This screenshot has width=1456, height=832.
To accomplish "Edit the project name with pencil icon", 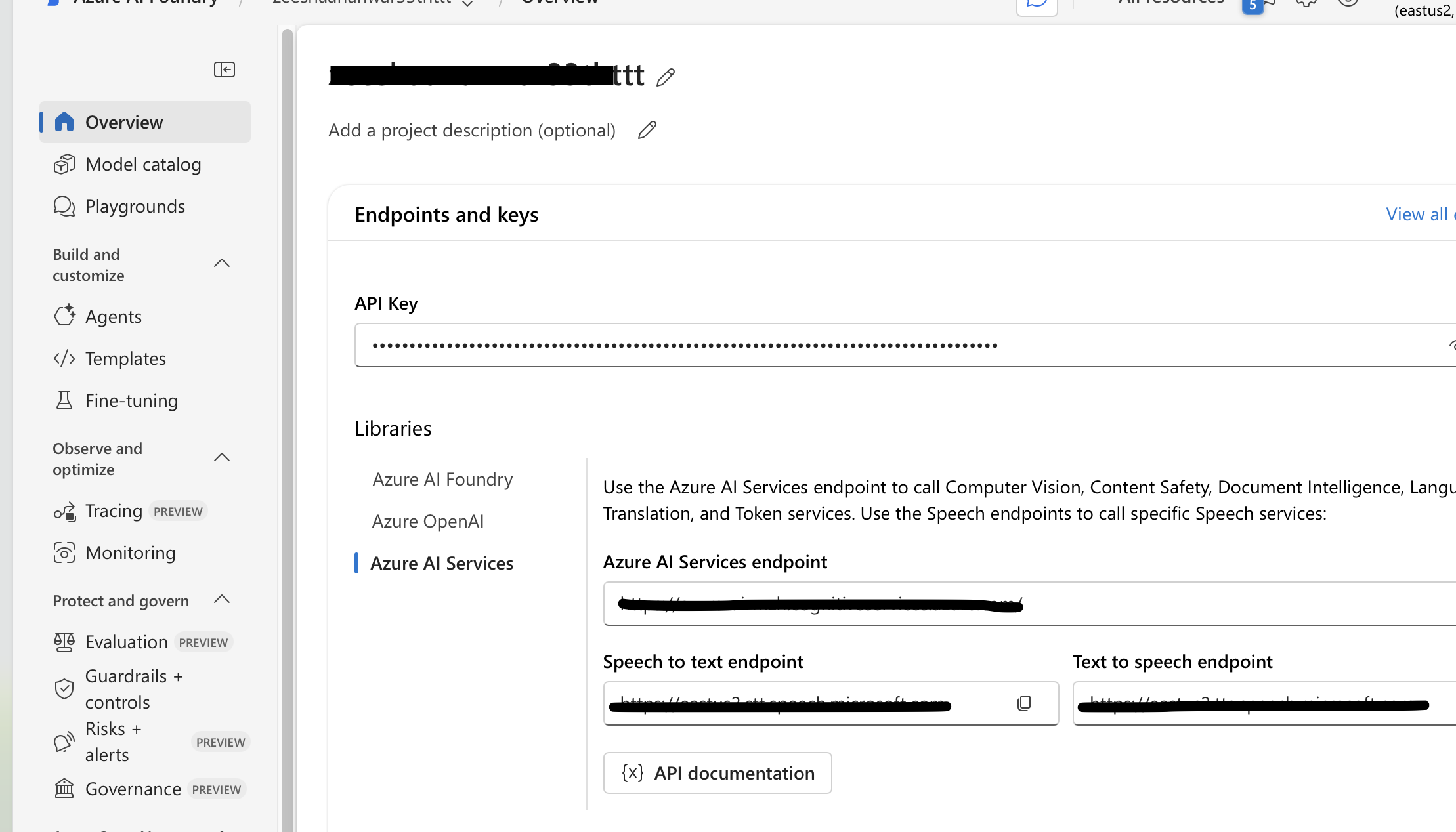I will click(x=666, y=77).
